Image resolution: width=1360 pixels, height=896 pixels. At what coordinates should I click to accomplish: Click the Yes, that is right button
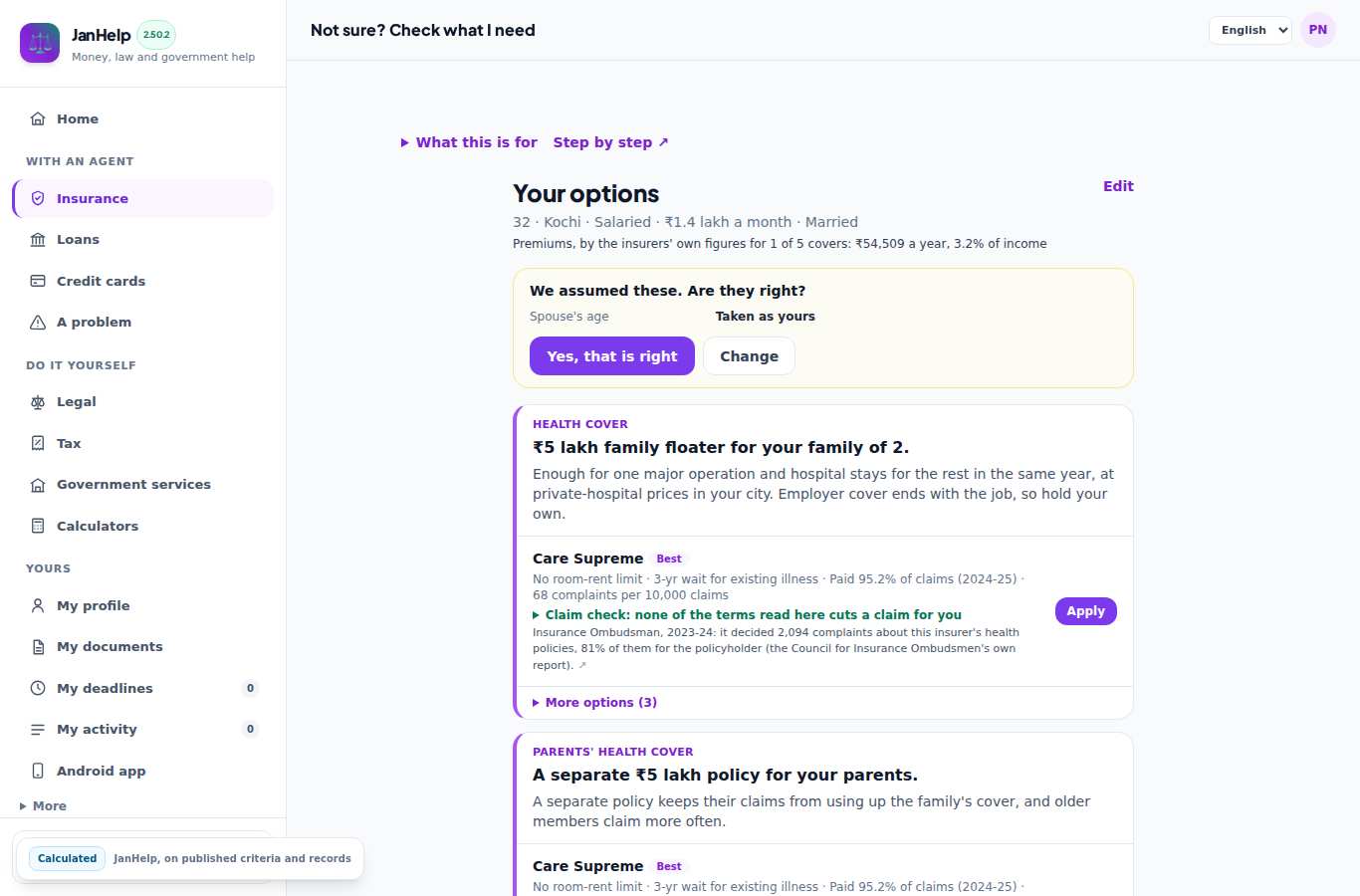coord(612,356)
